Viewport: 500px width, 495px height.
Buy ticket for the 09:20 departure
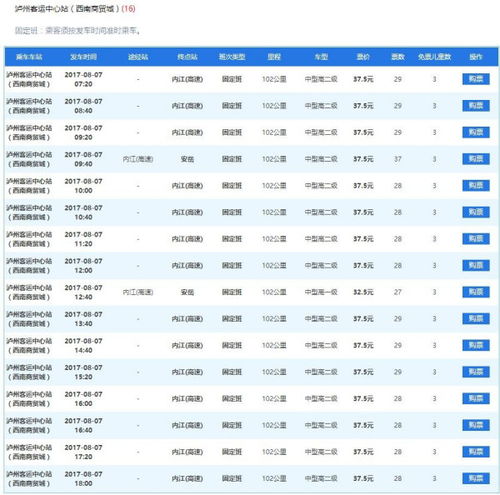[476, 133]
